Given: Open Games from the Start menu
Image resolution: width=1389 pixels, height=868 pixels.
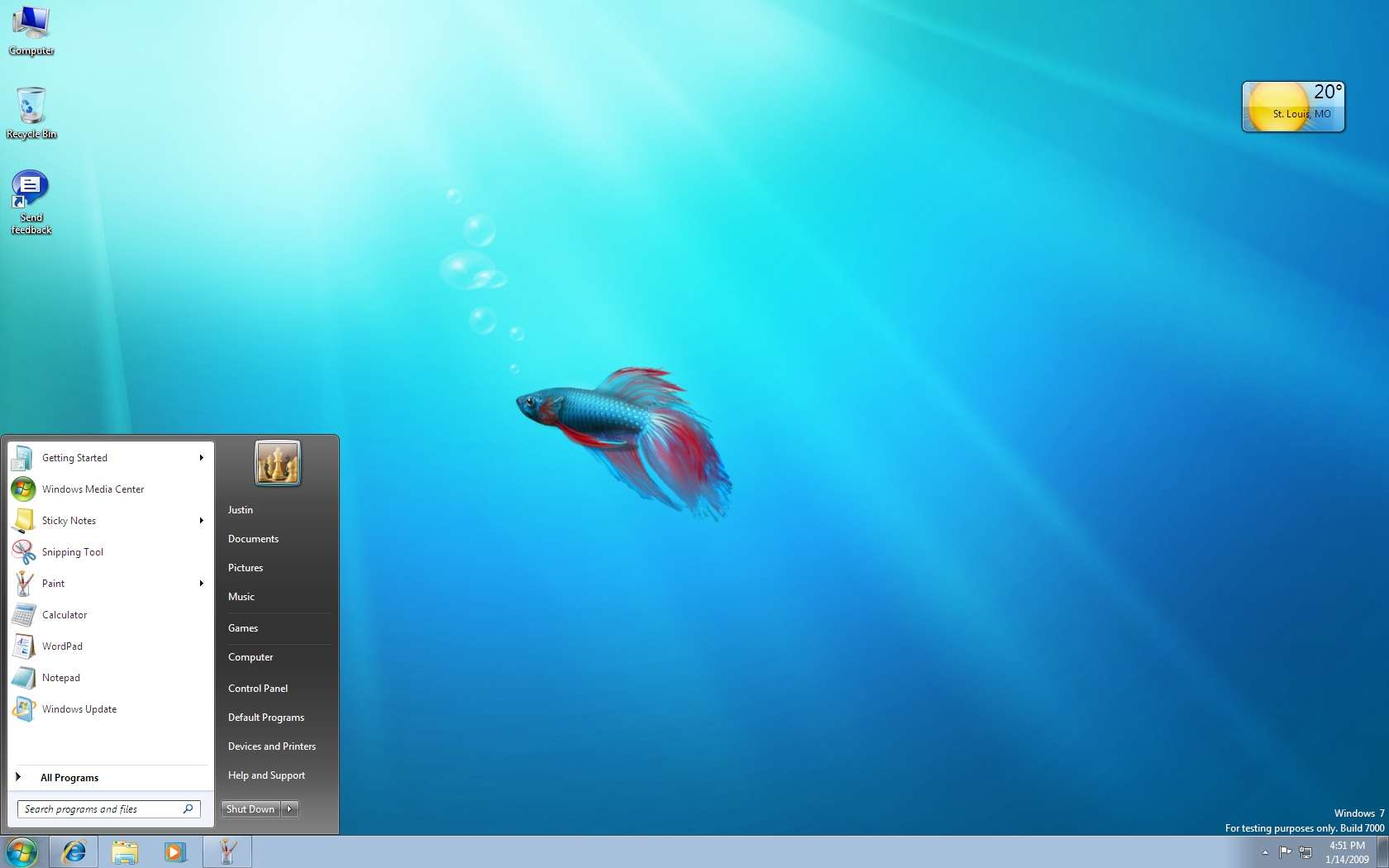Looking at the screenshot, I should pyautogui.click(x=243, y=628).
